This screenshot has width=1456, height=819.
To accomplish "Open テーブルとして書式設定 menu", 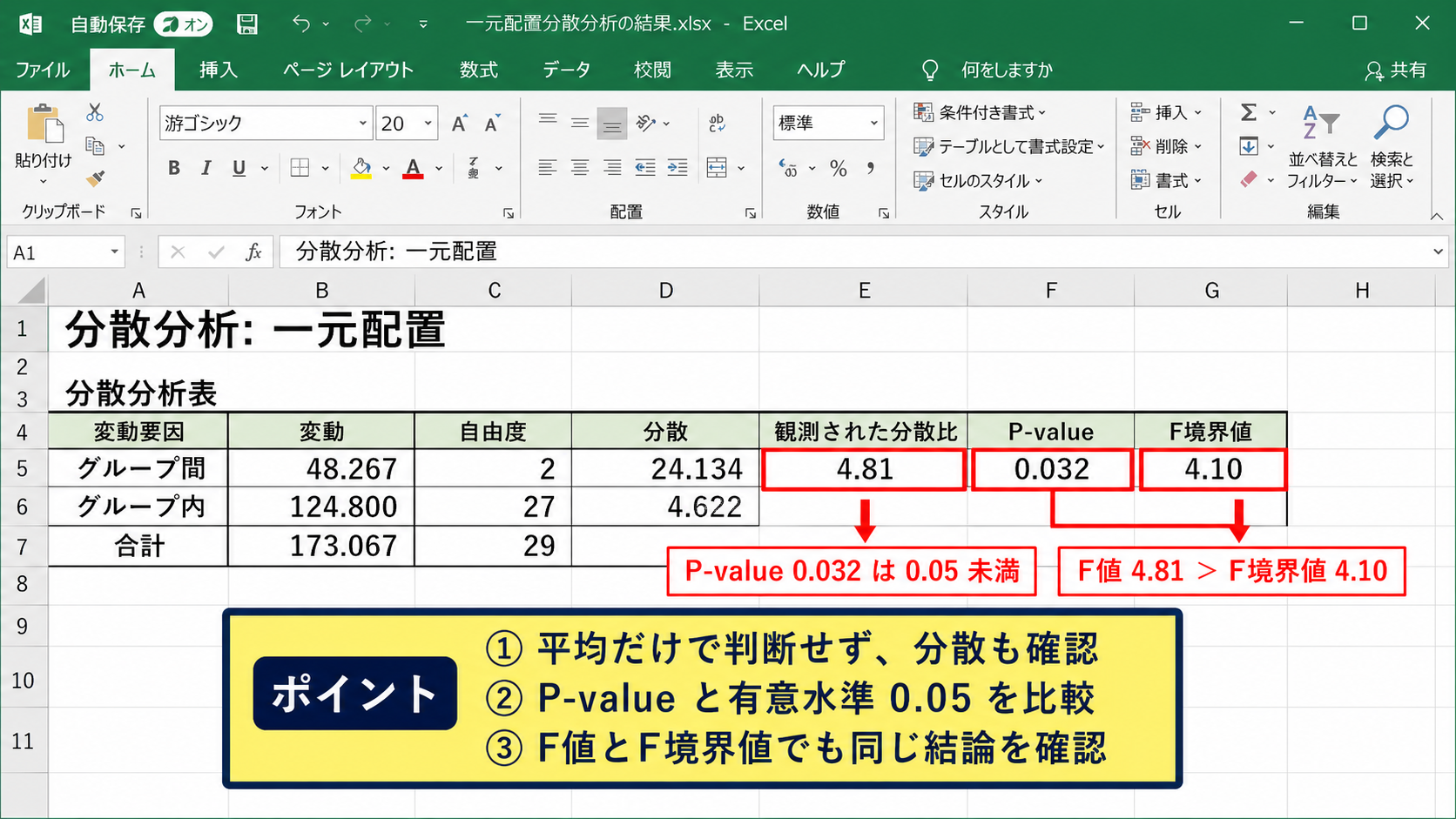I will [x=1008, y=146].
